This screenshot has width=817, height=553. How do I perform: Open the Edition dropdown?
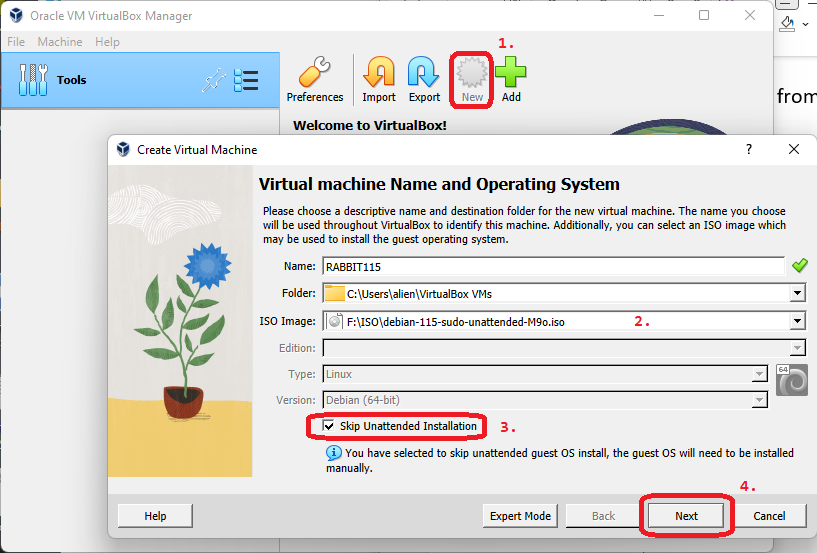(x=564, y=348)
